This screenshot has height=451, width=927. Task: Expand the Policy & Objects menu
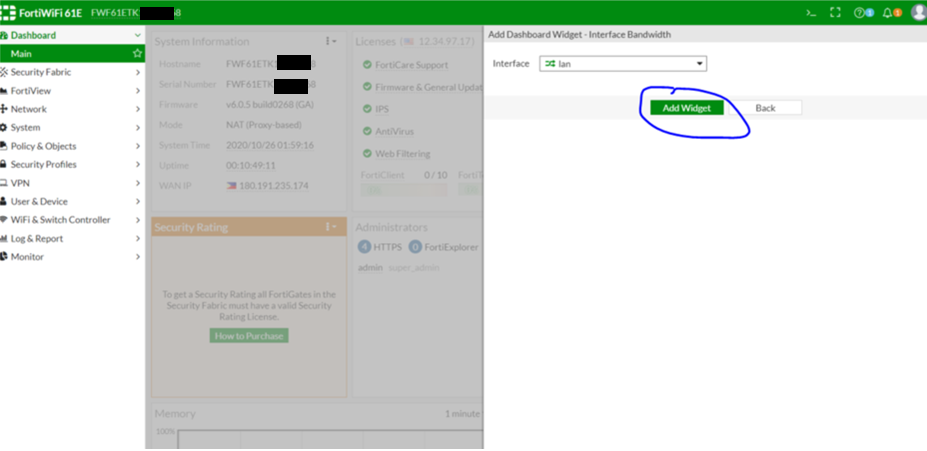[72, 146]
